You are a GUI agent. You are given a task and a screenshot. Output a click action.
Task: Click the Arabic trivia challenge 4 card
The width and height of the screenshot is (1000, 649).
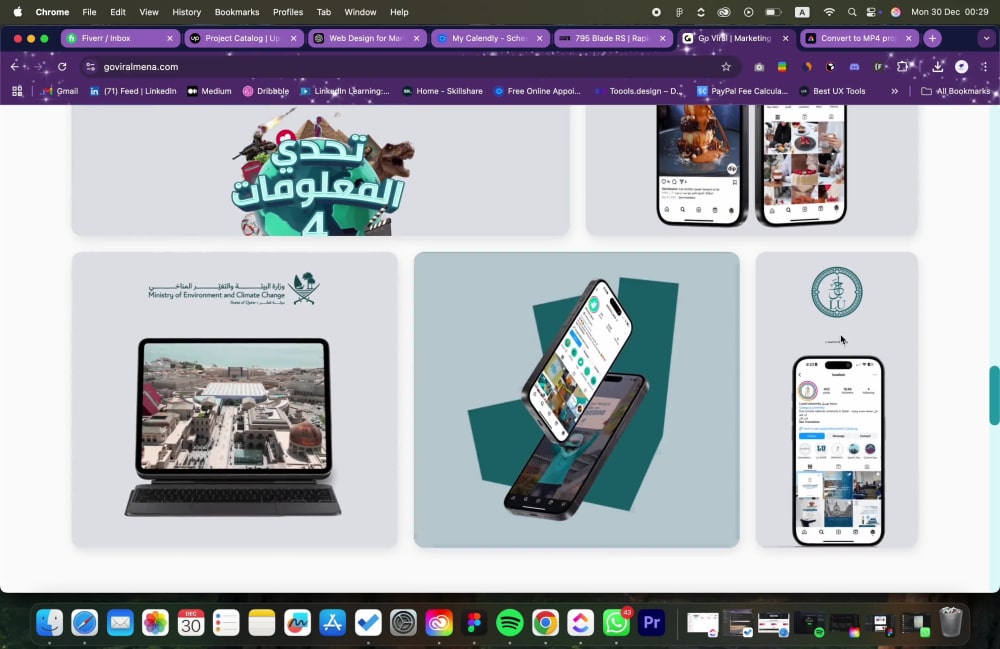click(x=320, y=170)
